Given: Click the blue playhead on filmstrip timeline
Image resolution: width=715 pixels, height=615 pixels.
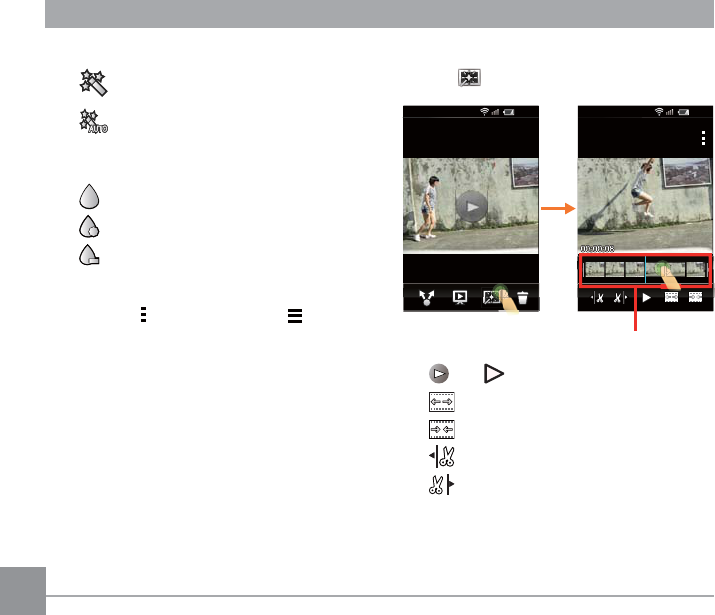Looking at the screenshot, I should coord(645,270).
